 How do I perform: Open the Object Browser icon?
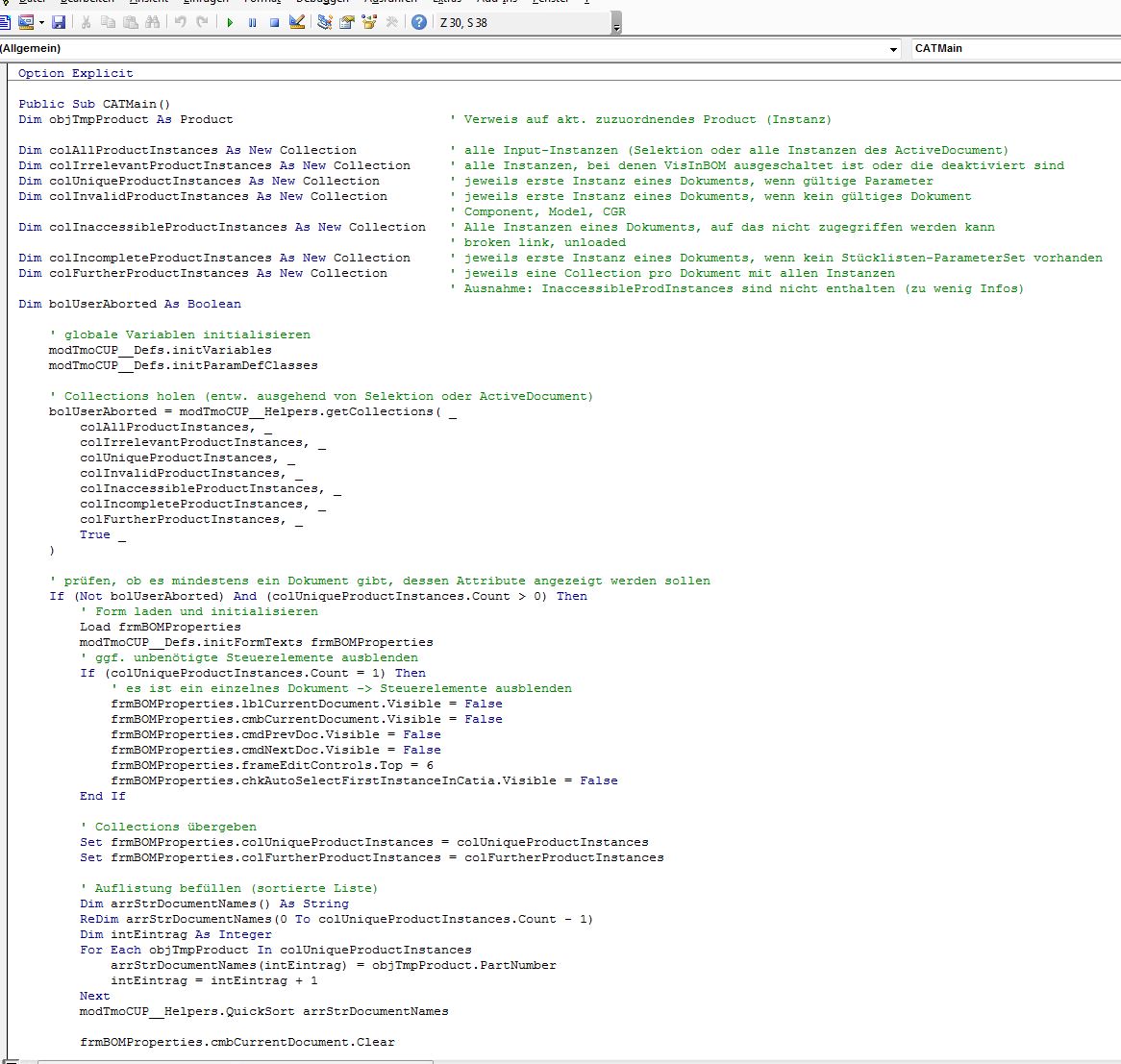click(369, 22)
